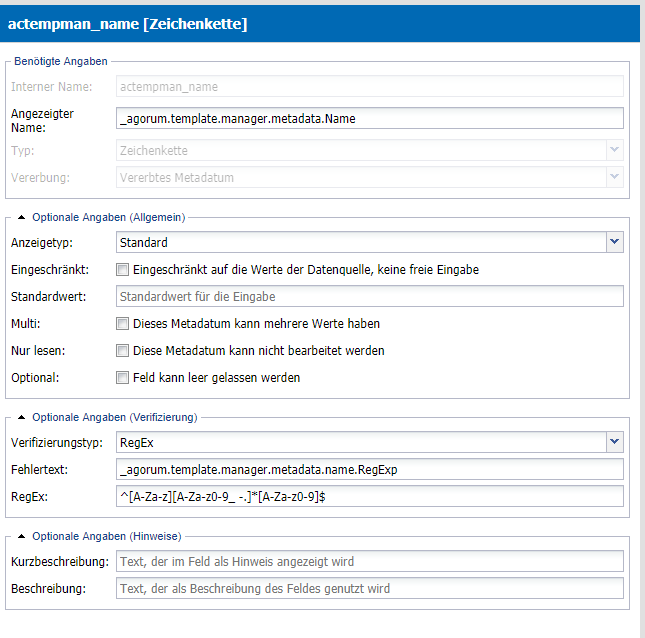Collapse the Optionale Angaben (Hinweise) triangle icon
645x638 pixels.
[x=22, y=536]
